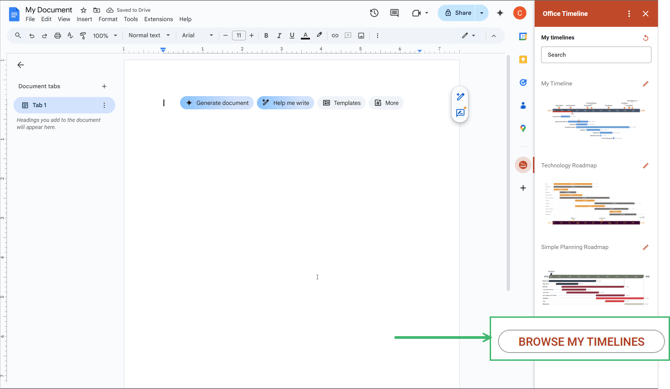Open Google Tasks side panel icon

coord(523,83)
